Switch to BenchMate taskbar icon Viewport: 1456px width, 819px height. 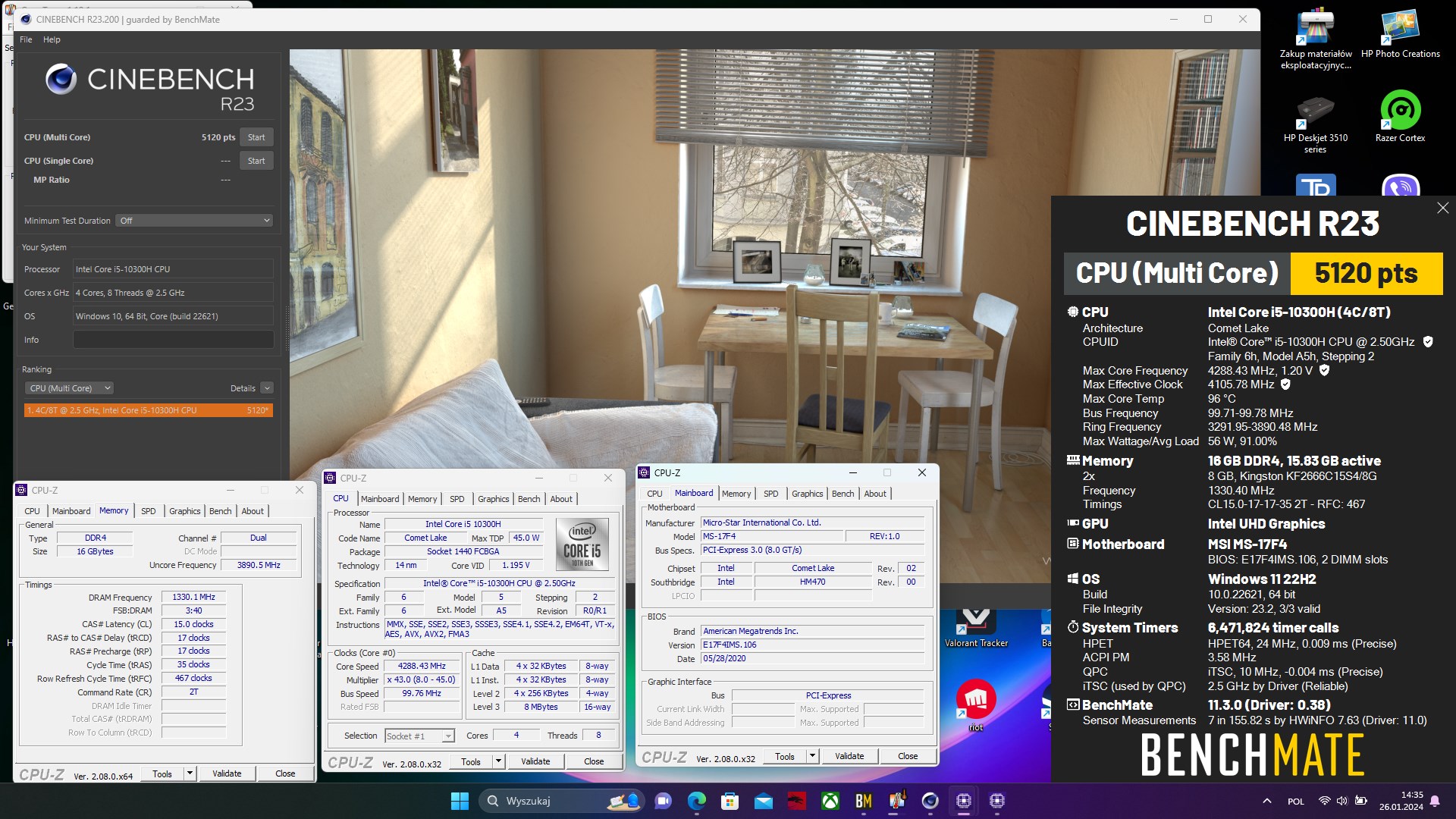point(864,801)
